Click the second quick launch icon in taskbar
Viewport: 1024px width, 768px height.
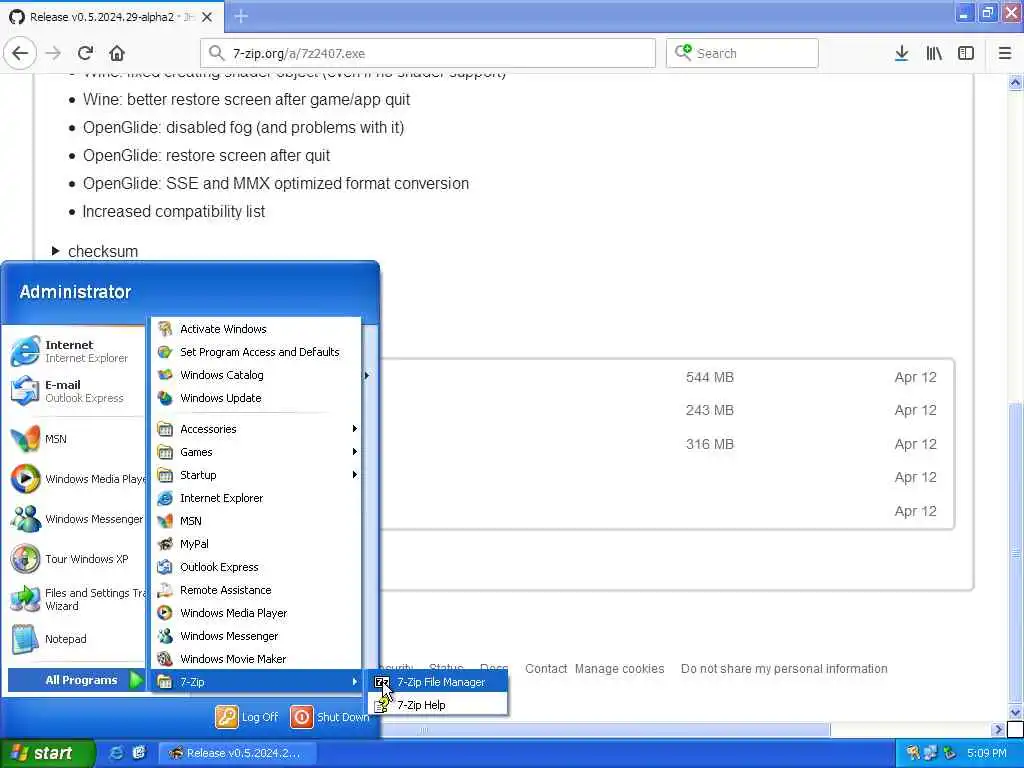pyautogui.click(x=139, y=753)
